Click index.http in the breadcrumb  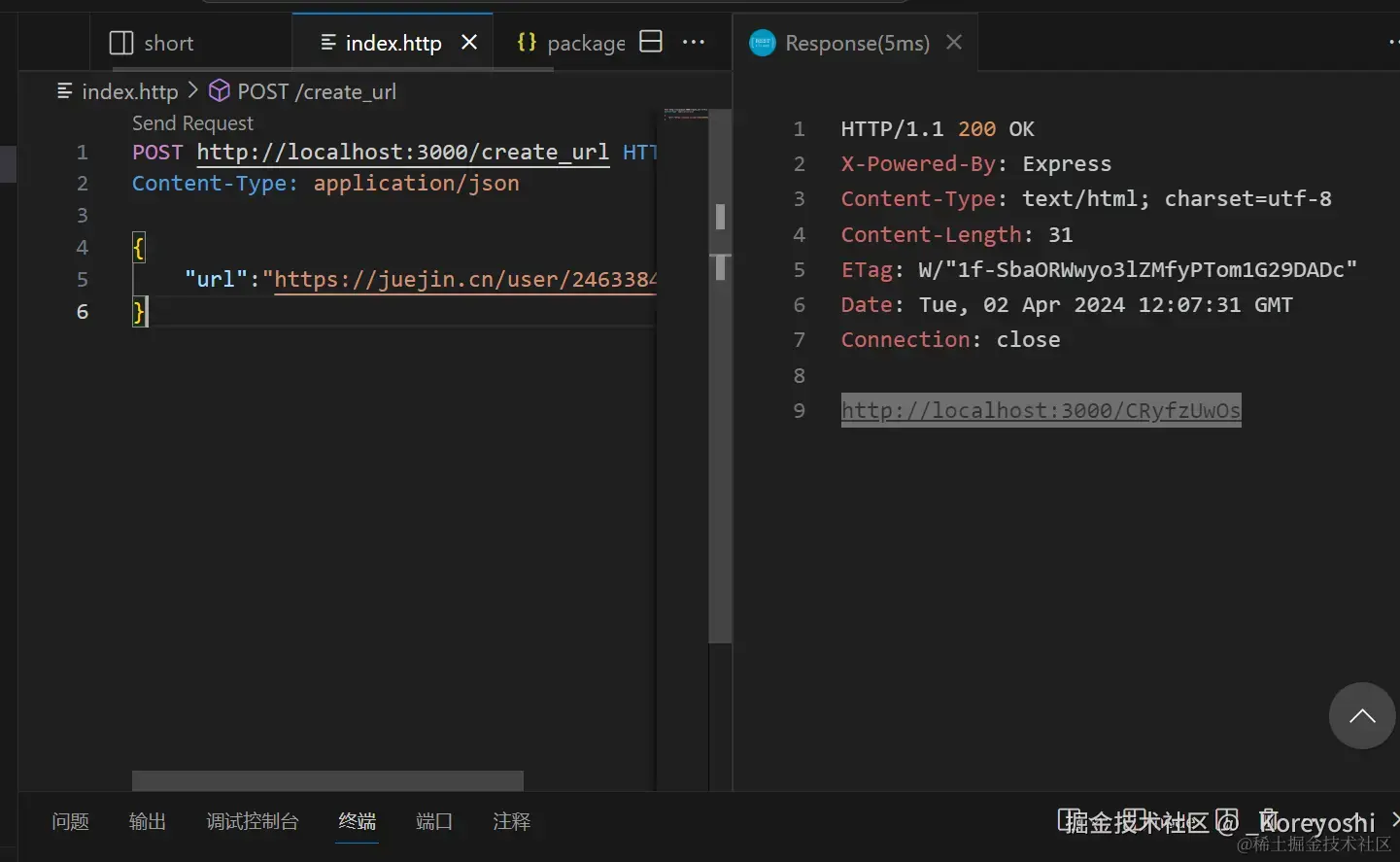coord(130,91)
